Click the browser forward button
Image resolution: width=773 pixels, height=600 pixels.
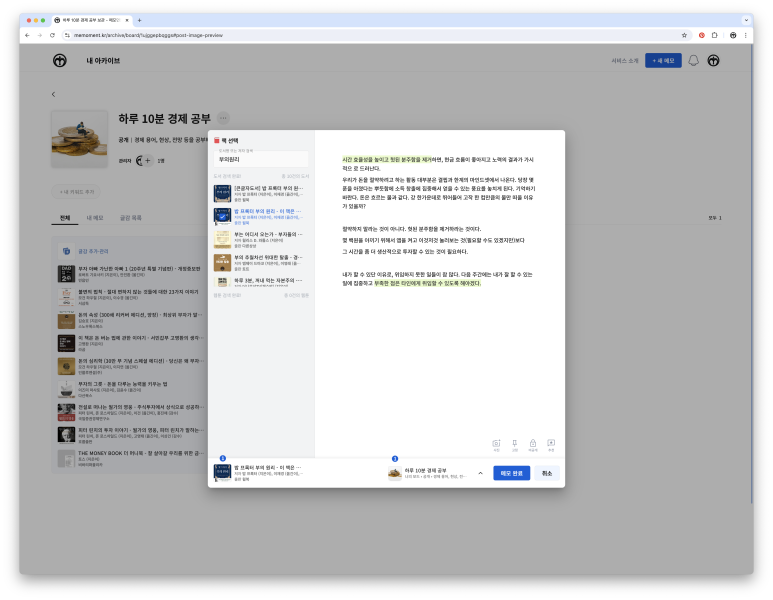pyautogui.click(x=39, y=35)
